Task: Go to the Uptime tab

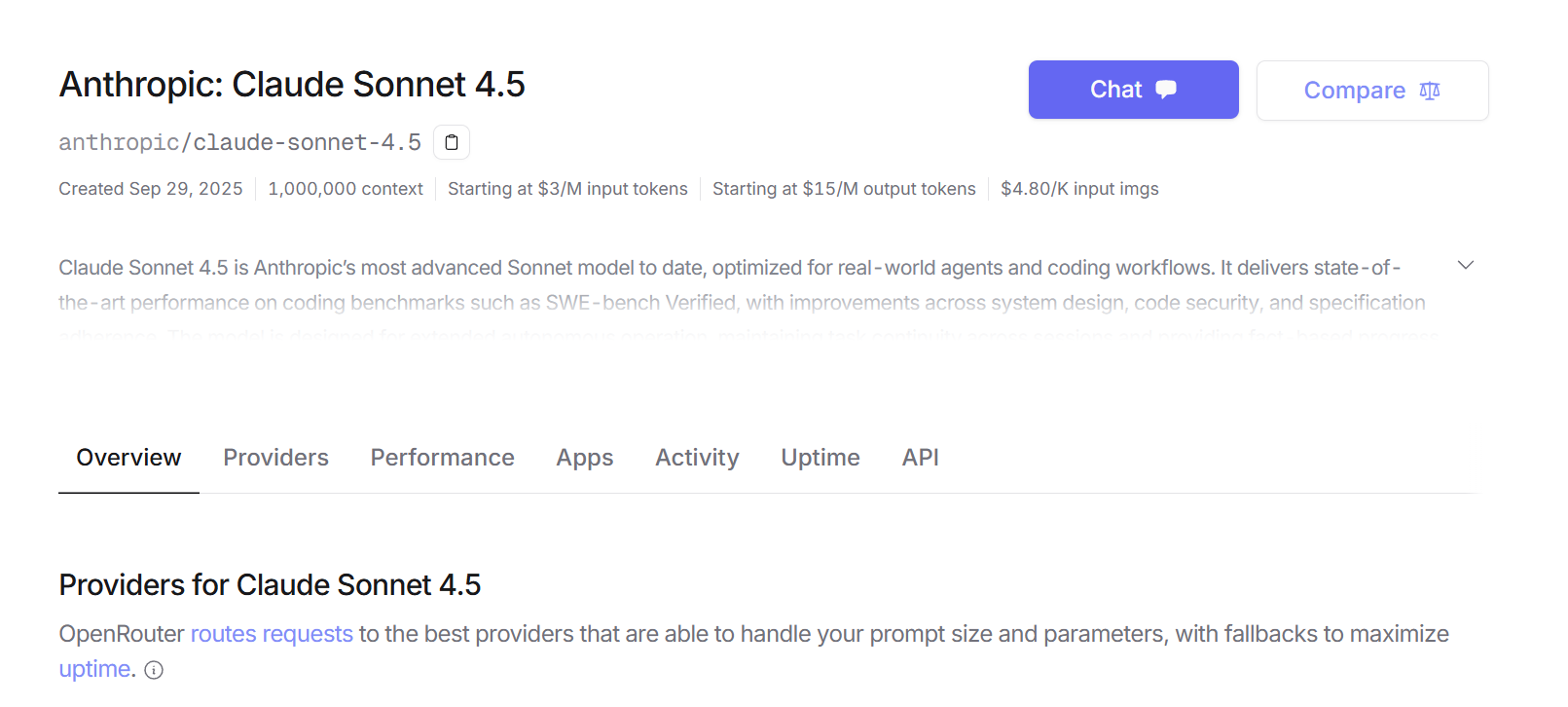Action: coord(820,458)
